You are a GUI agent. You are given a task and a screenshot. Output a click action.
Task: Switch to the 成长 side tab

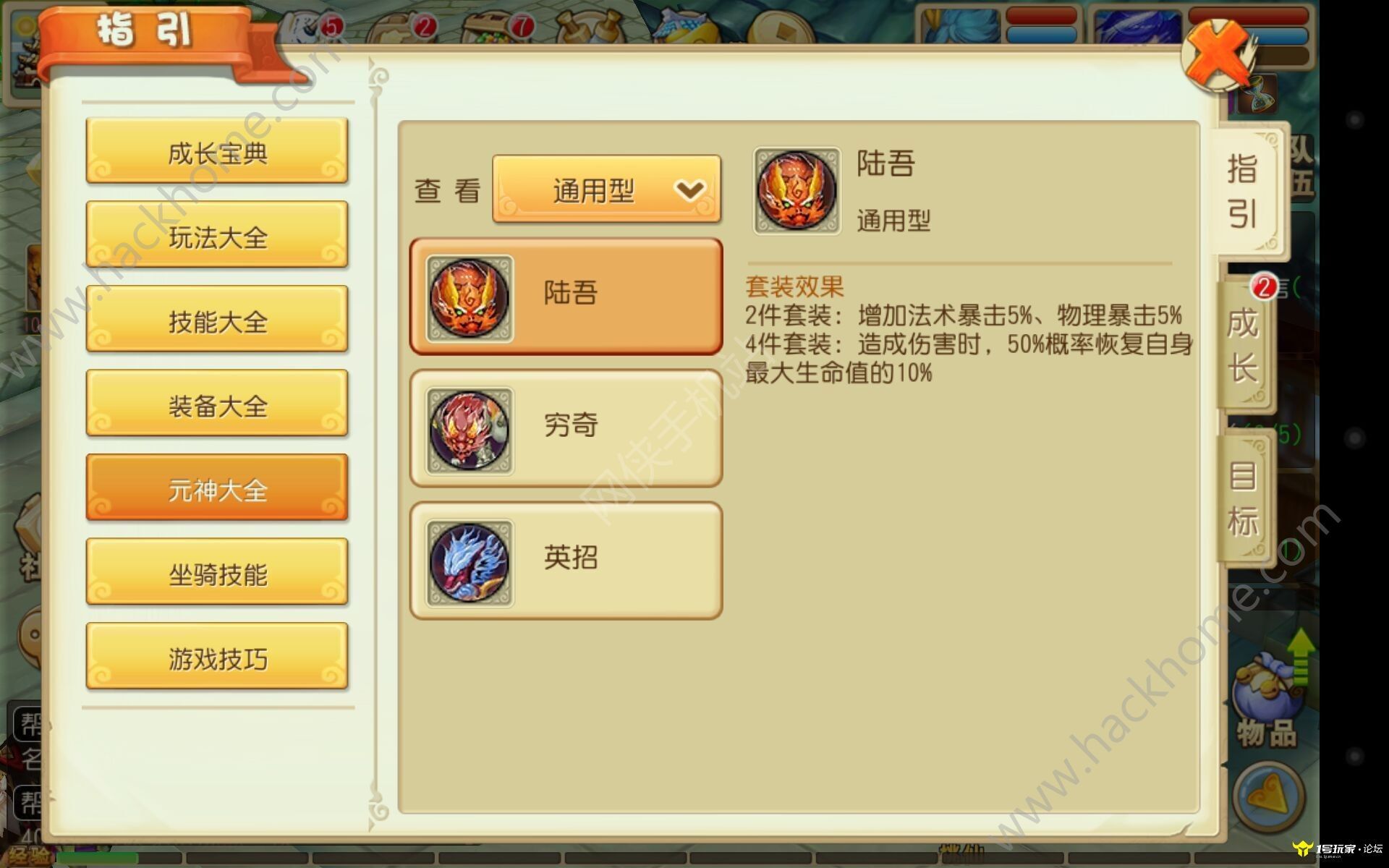(x=1244, y=344)
